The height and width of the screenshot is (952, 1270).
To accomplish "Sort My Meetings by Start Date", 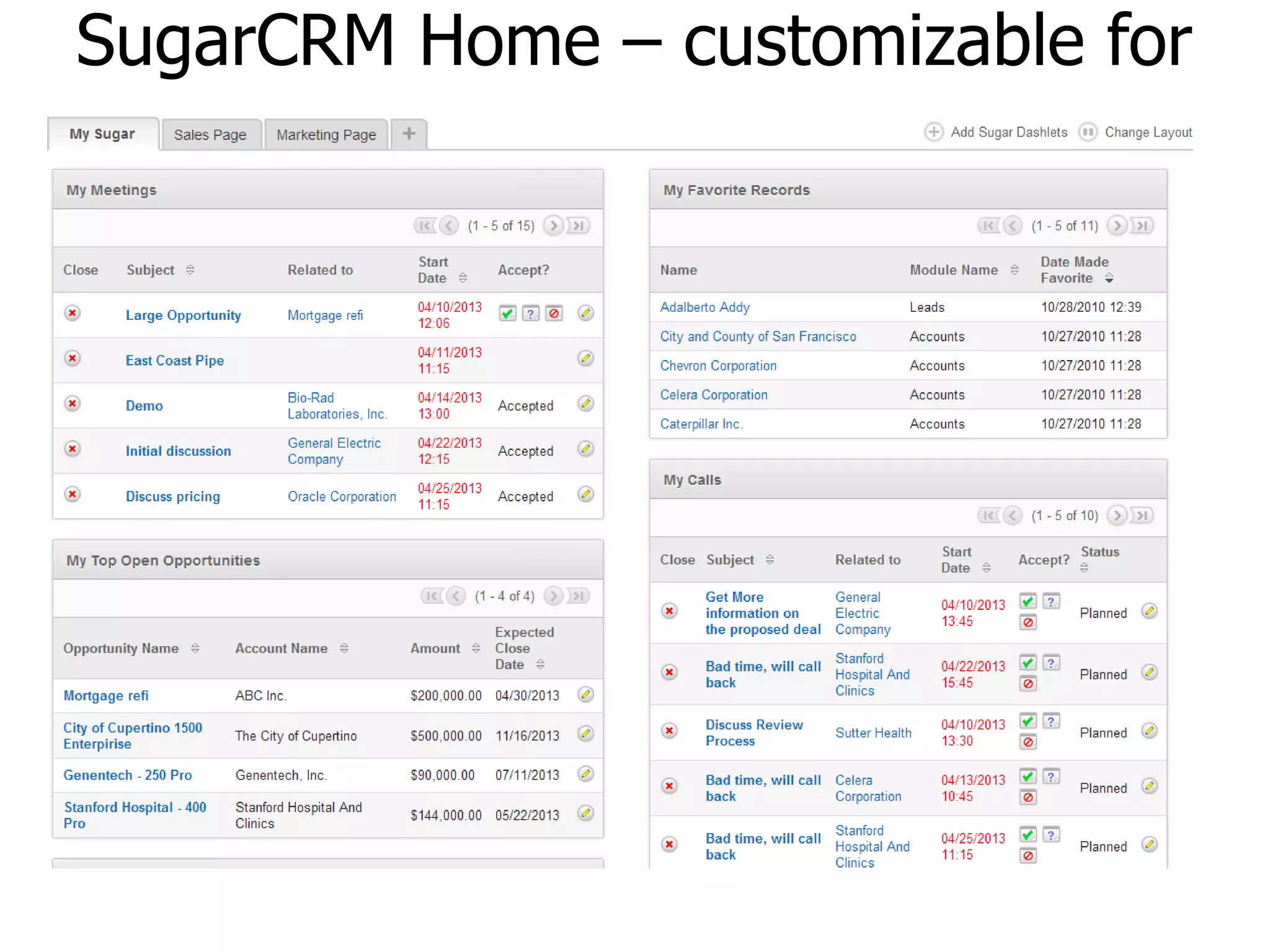I will pyautogui.click(x=463, y=278).
